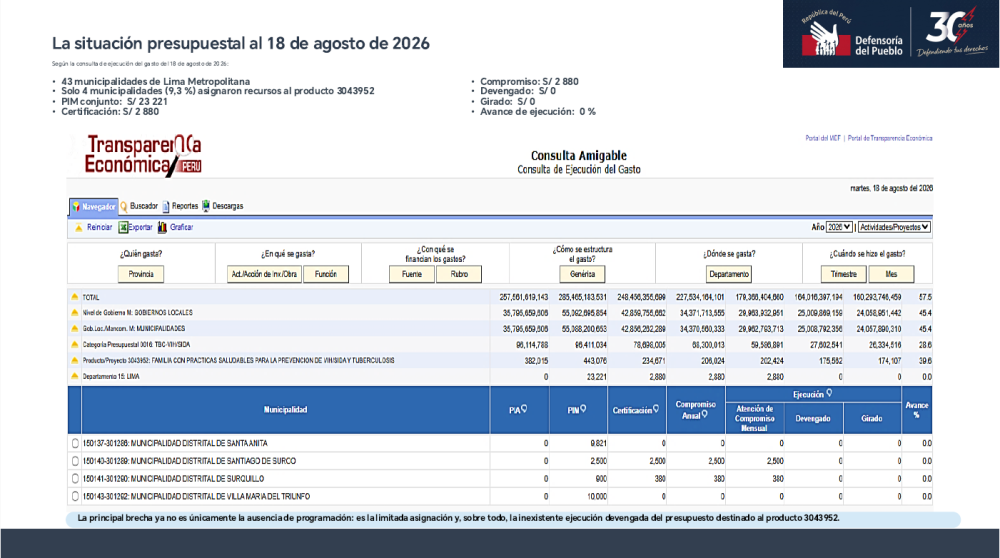The height and width of the screenshot is (558, 1000).
Task: Click the Navegador tab globe icon
Action: [76, 207]
